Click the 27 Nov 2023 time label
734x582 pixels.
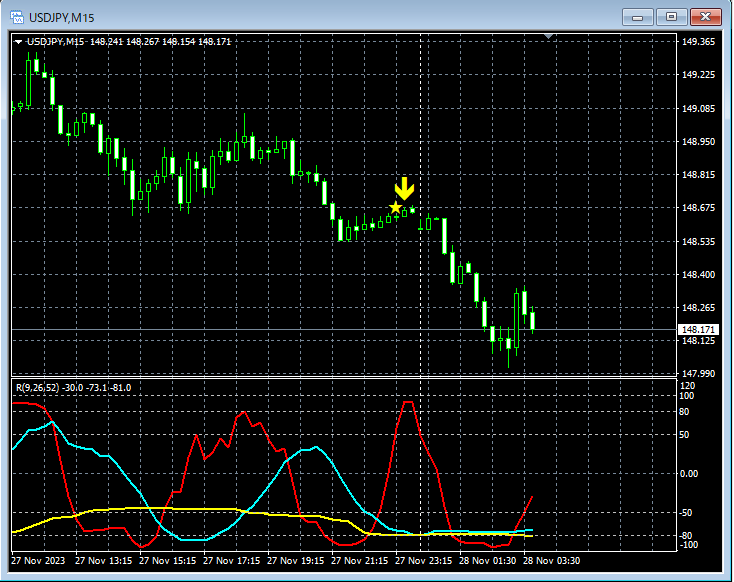pos(40,561)
